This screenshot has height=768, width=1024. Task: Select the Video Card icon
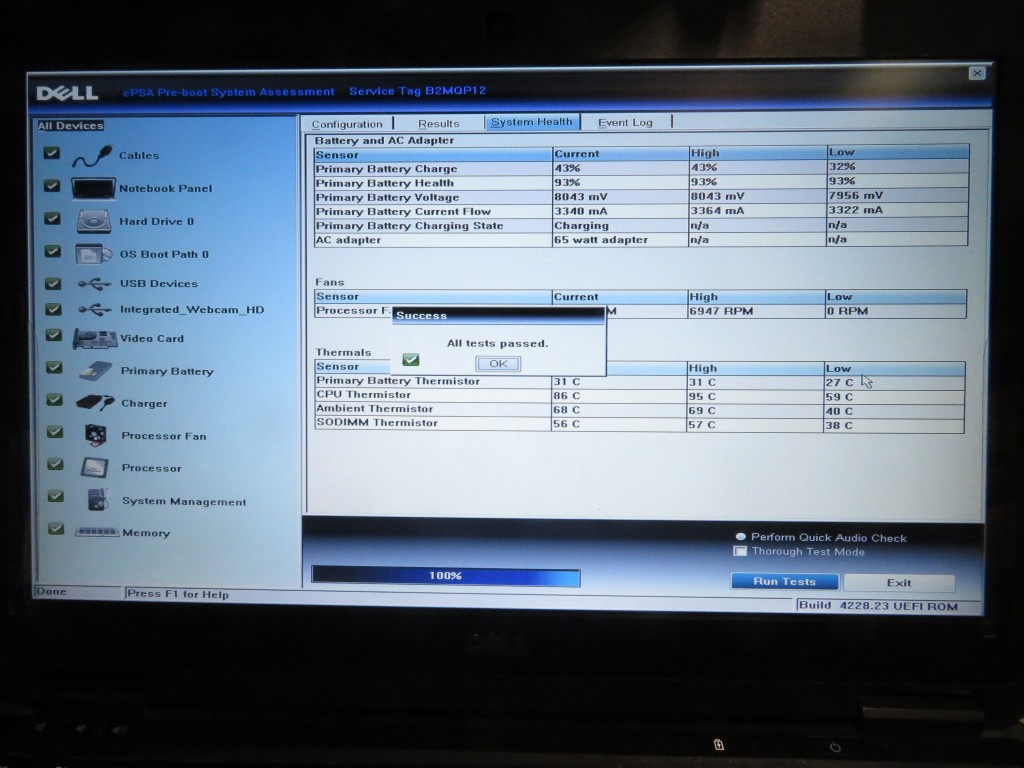pyautogui.click(x=95, y=338)
